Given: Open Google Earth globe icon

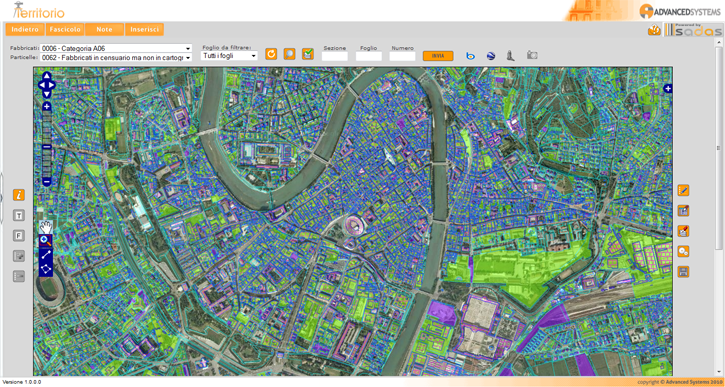Looking at the screenshot, I should click(x=491, y=56).
